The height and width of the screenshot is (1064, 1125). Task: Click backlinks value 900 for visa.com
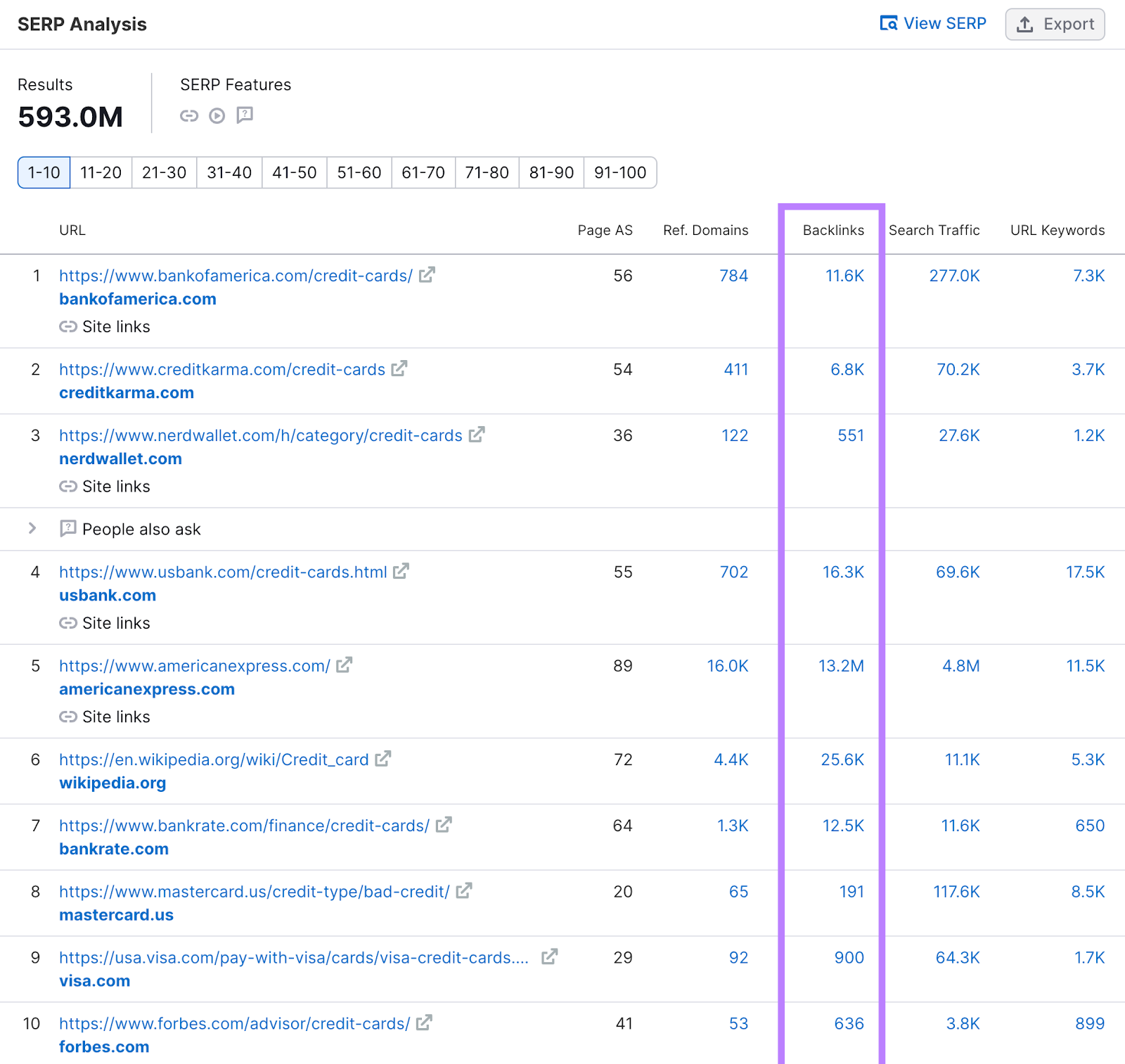tap(849, 958)
